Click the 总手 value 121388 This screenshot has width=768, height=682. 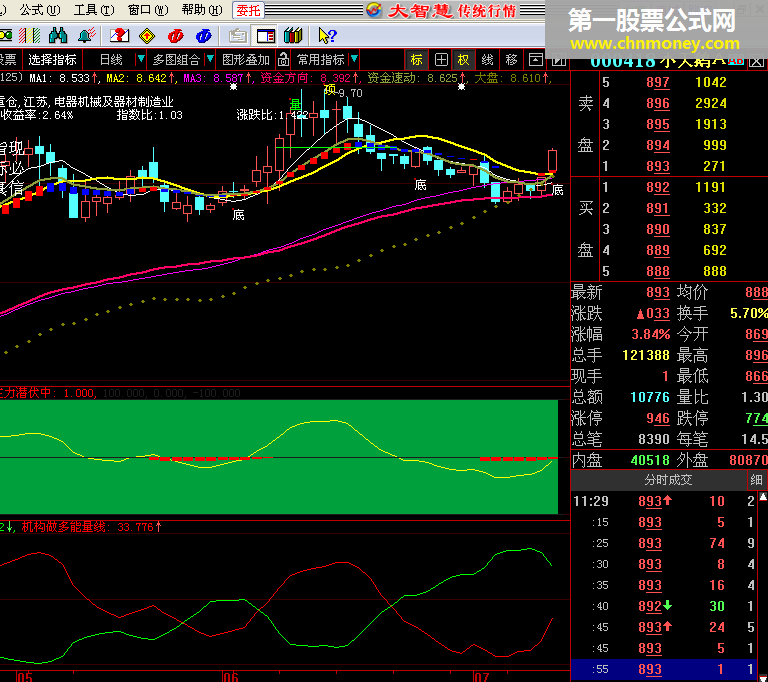(x=646, y=356)
